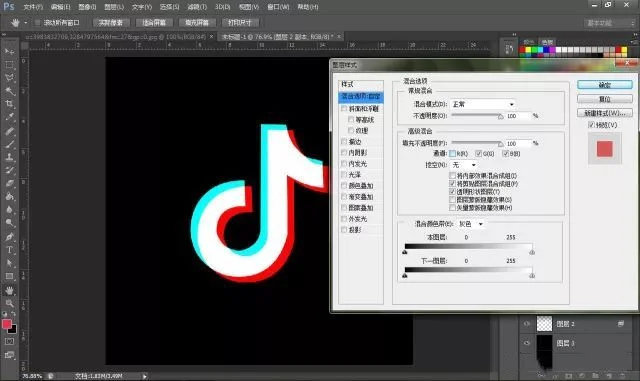This screenshot has height=381, width=640.
Task: Open the 窗口(W) menu
Action: [x=278, y=7]
